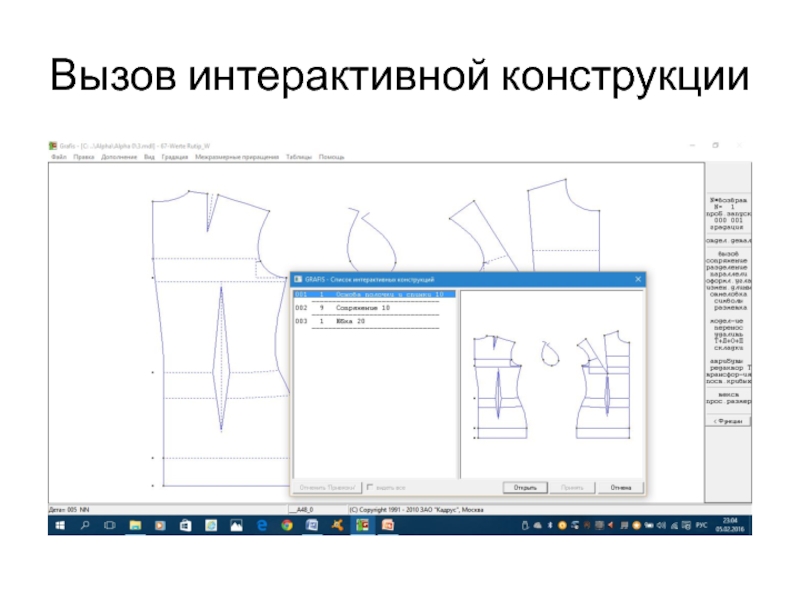Launch Microsoft Edge from the taskbar
The width and height of the screenshot is (800, 600).
262,526
